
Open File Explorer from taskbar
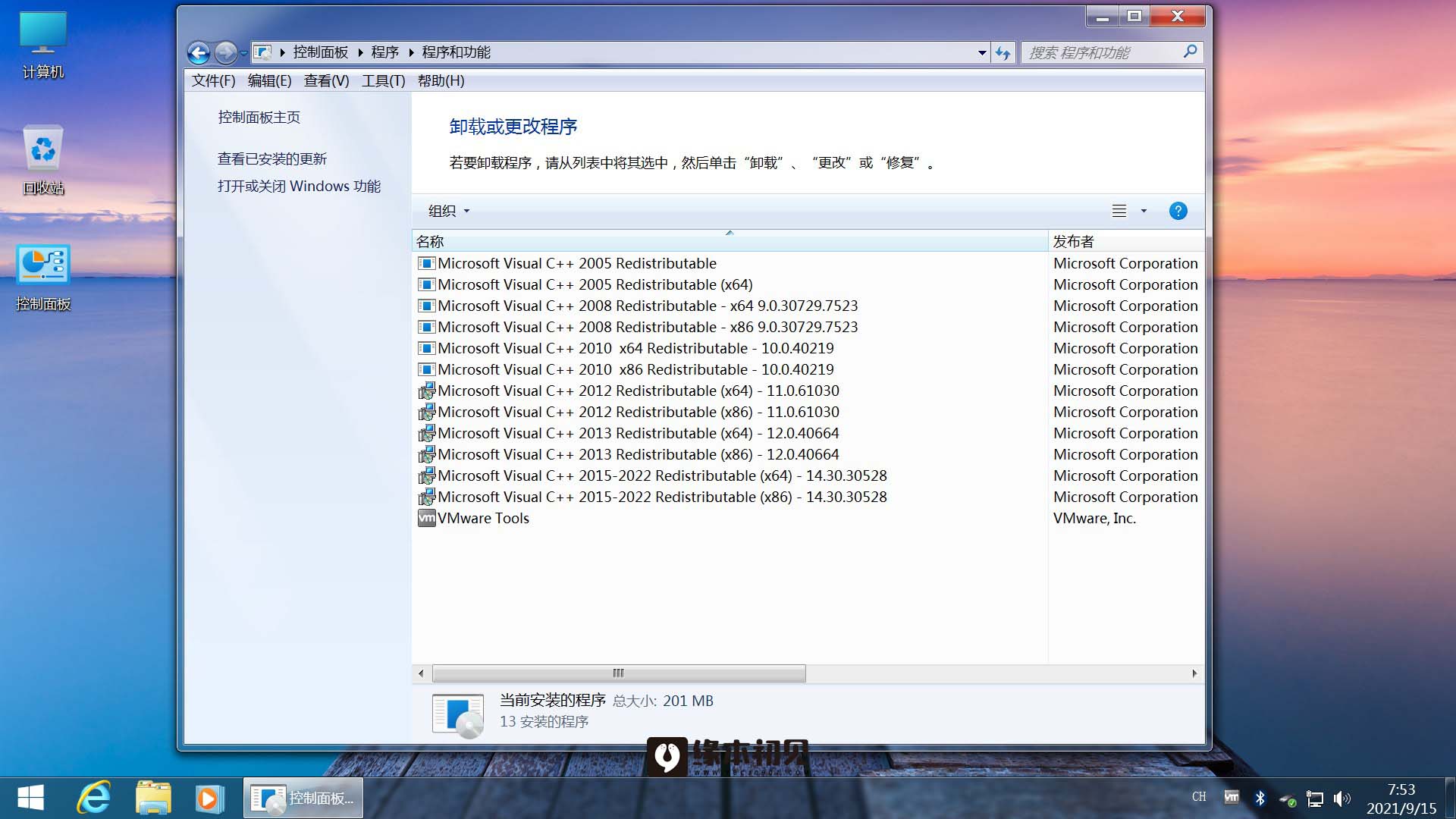pos(153,798)
